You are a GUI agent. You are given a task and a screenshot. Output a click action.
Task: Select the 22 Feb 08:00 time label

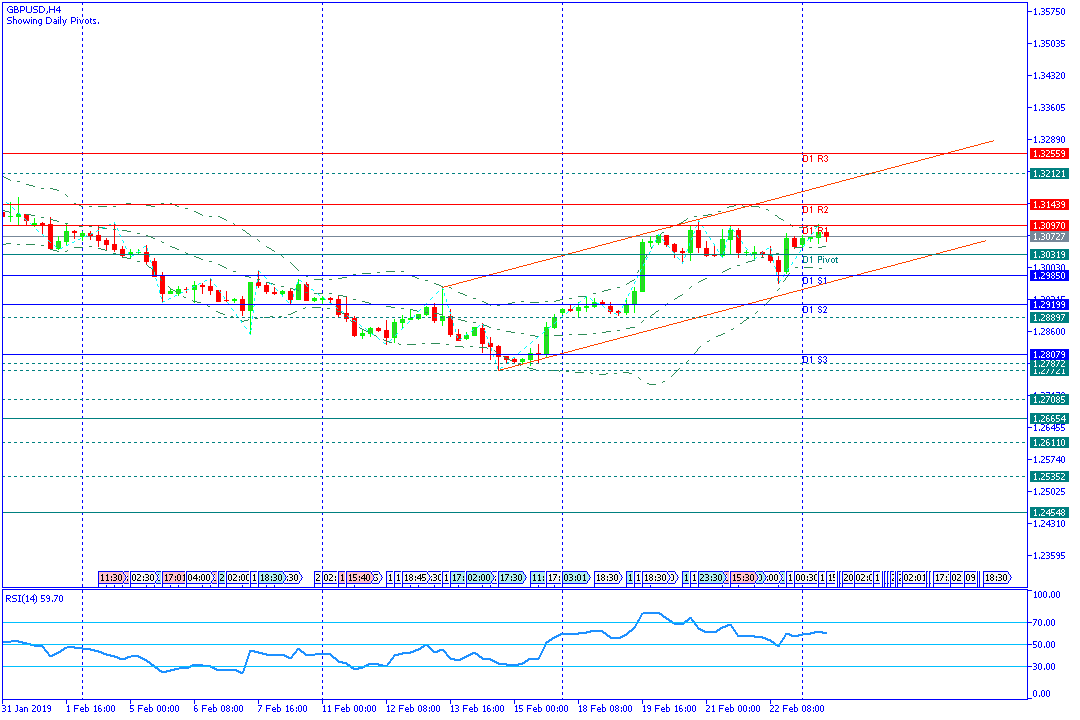coord(796,708)
